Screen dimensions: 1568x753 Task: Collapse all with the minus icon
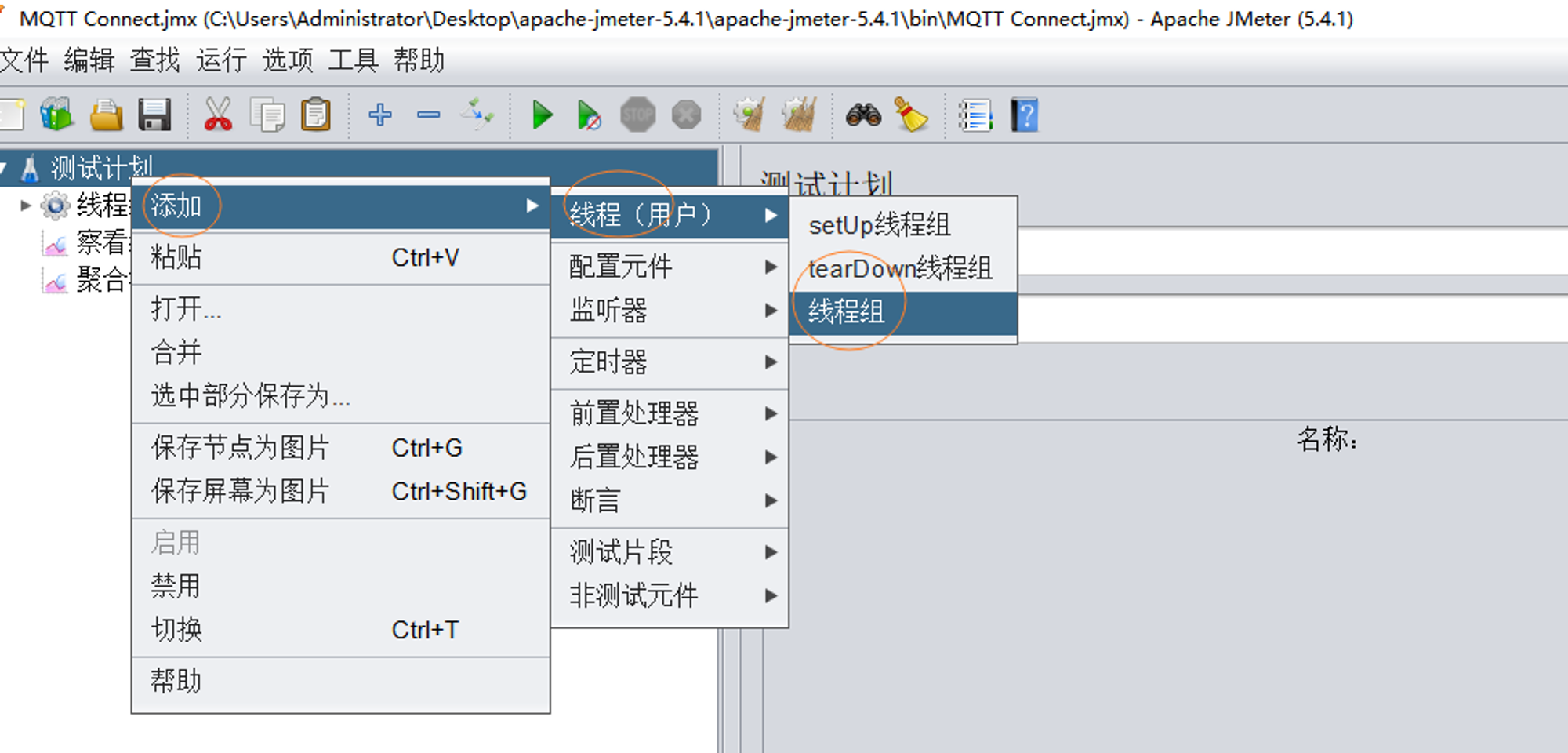click(x=428, y=115)
